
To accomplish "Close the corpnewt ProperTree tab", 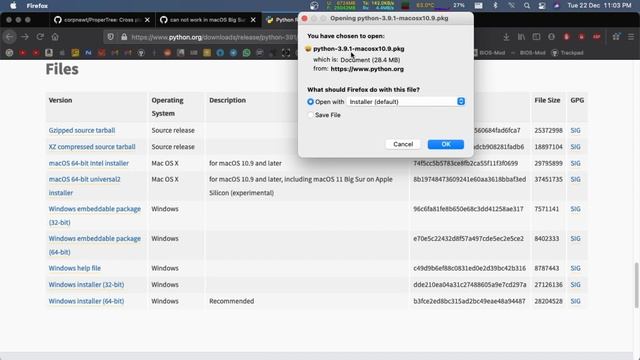I will point(147,20).
